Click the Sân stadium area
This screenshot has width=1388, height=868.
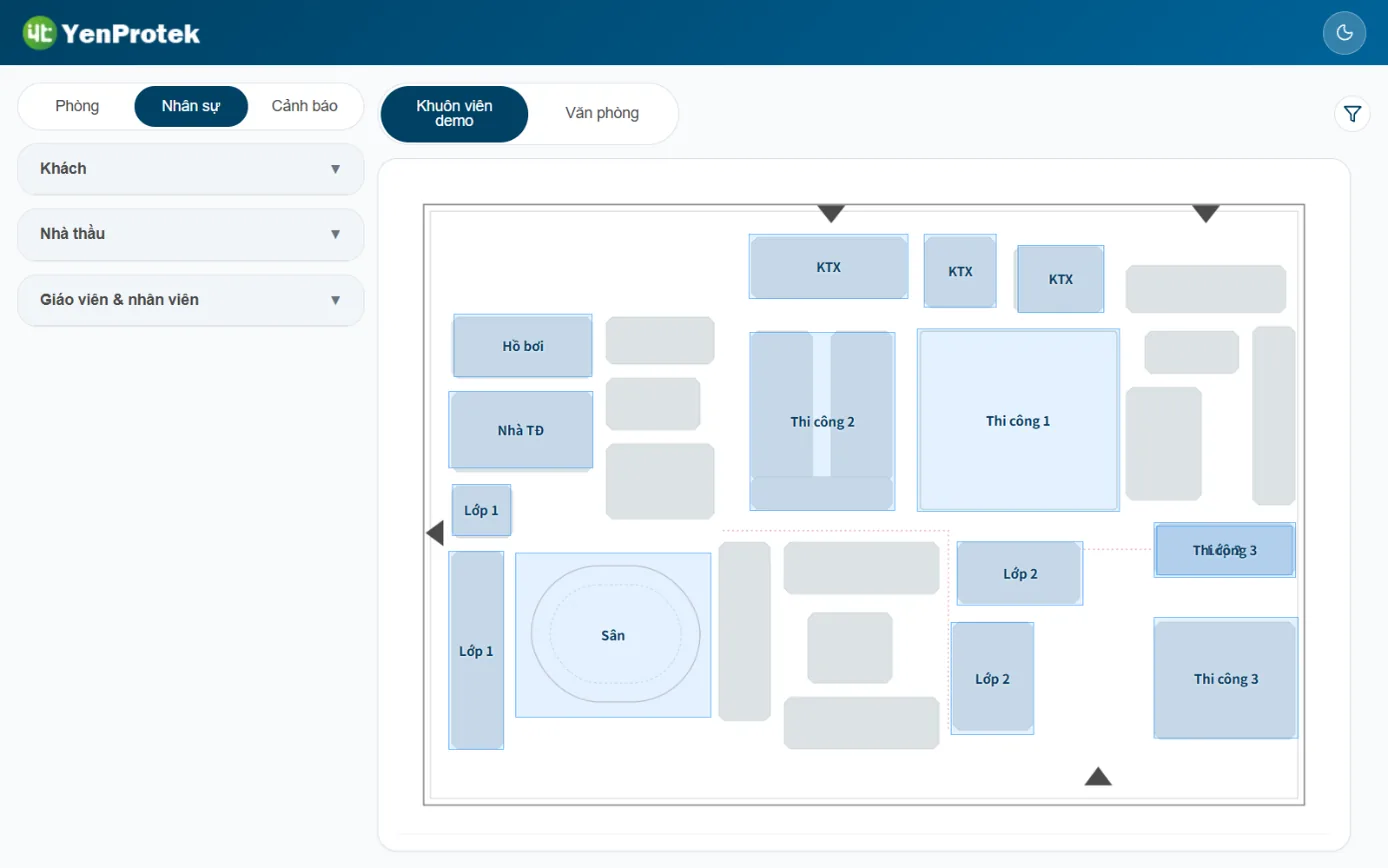coord(613,635)
